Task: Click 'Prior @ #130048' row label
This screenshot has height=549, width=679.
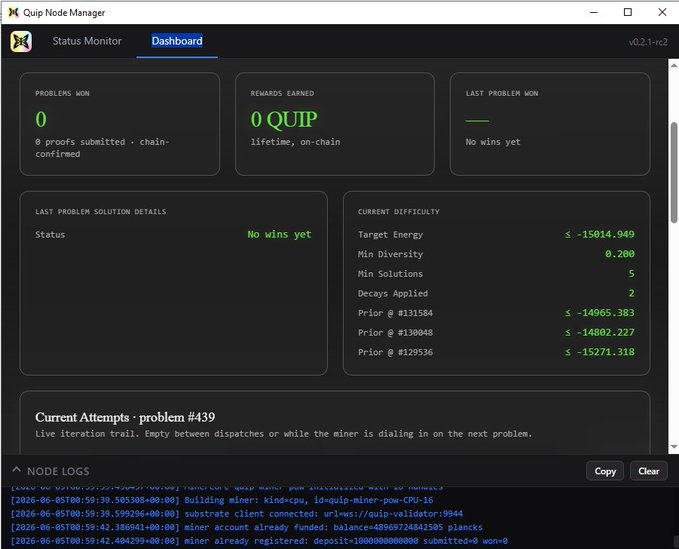Action: [395, 333]
